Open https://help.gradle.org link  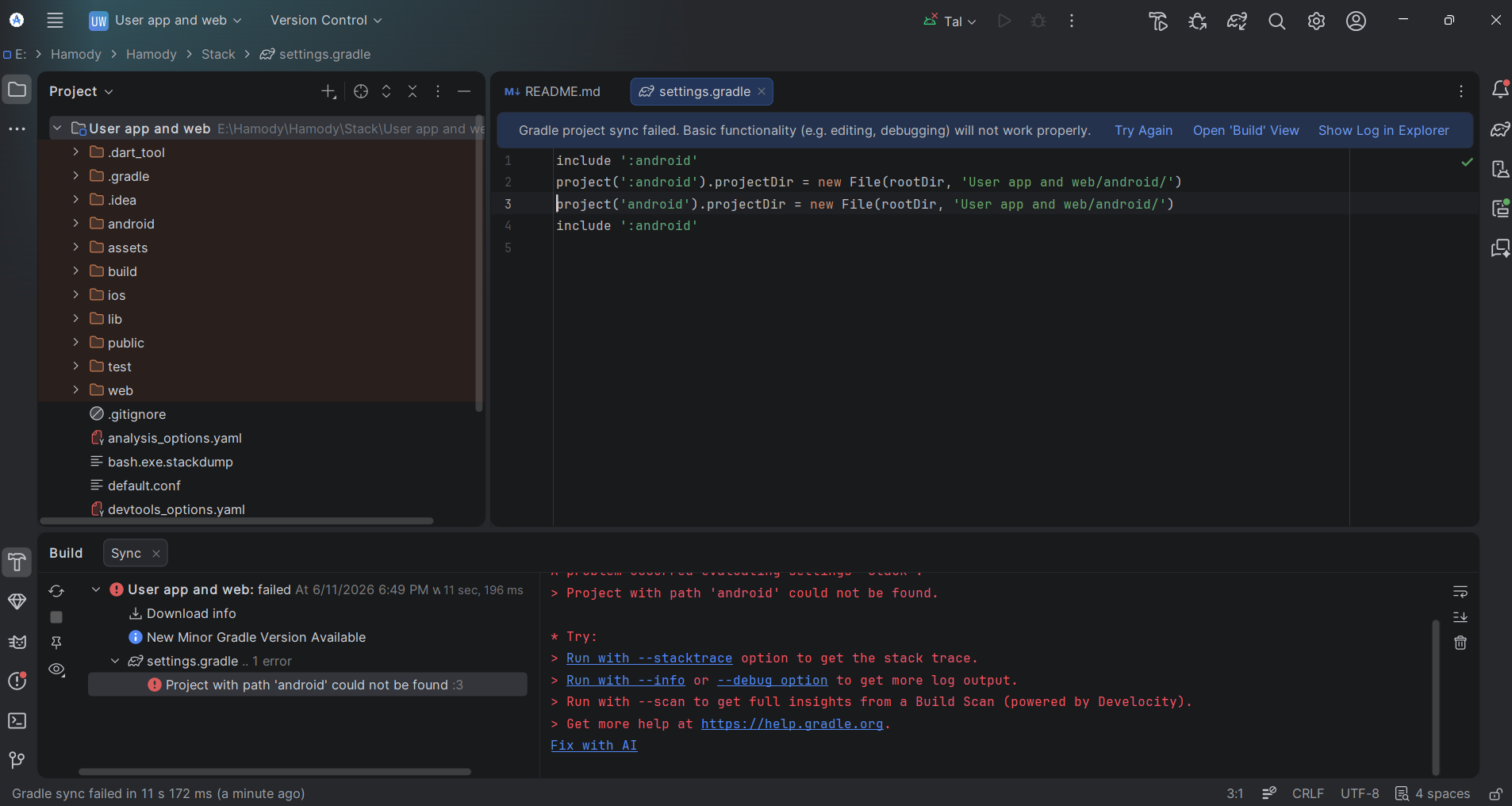point(792,724)
